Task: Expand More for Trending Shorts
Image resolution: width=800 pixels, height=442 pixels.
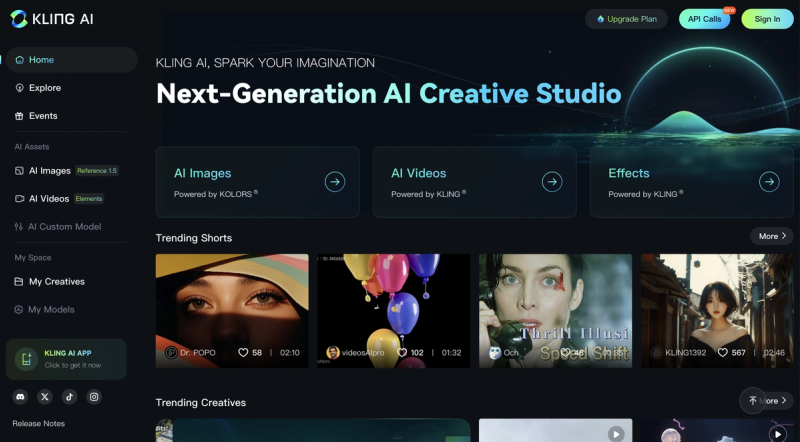Action: click(x=772, y=236)
